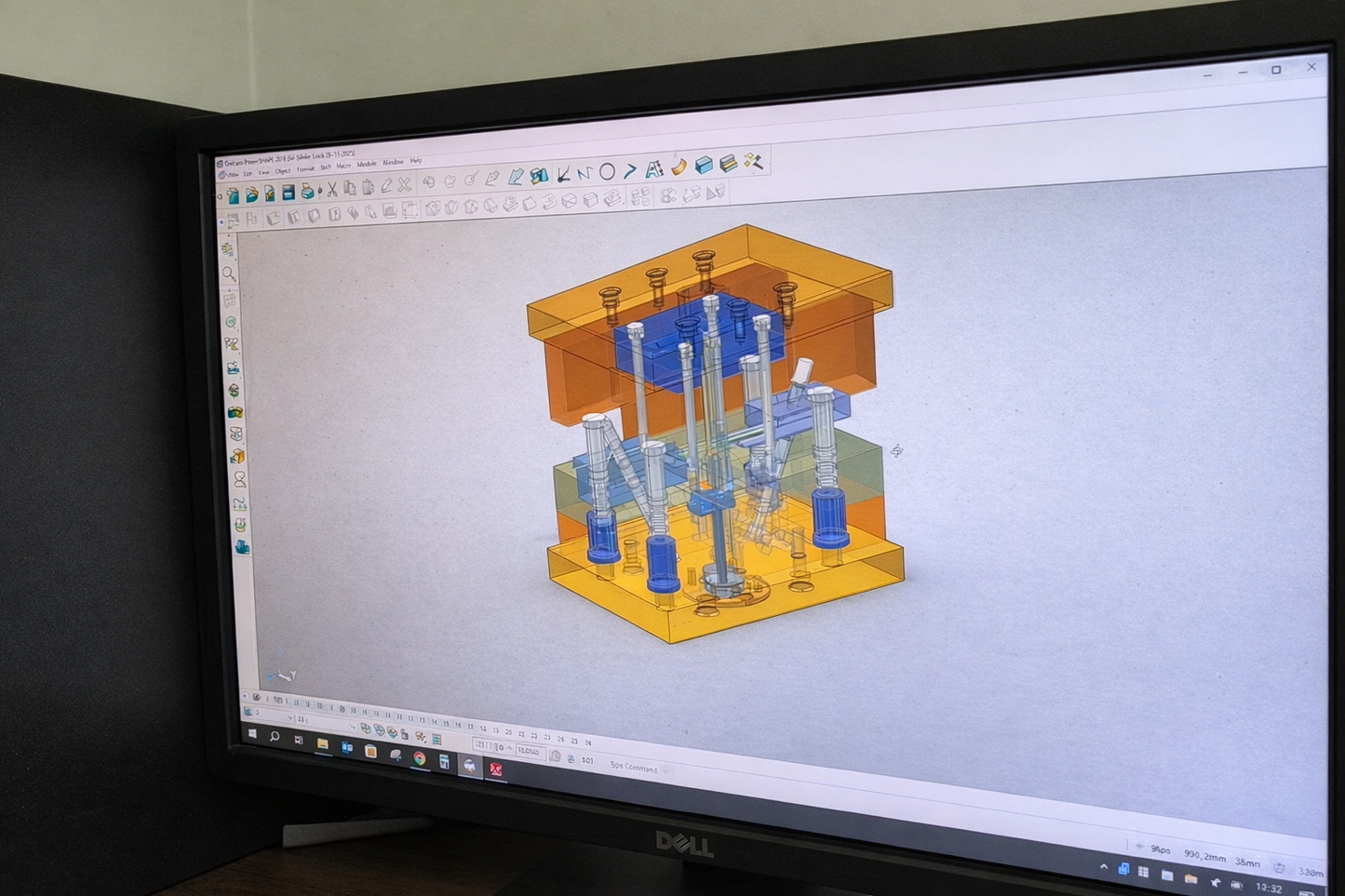
Task: Choose the Arc circle tool
Action: click(607, 172)
